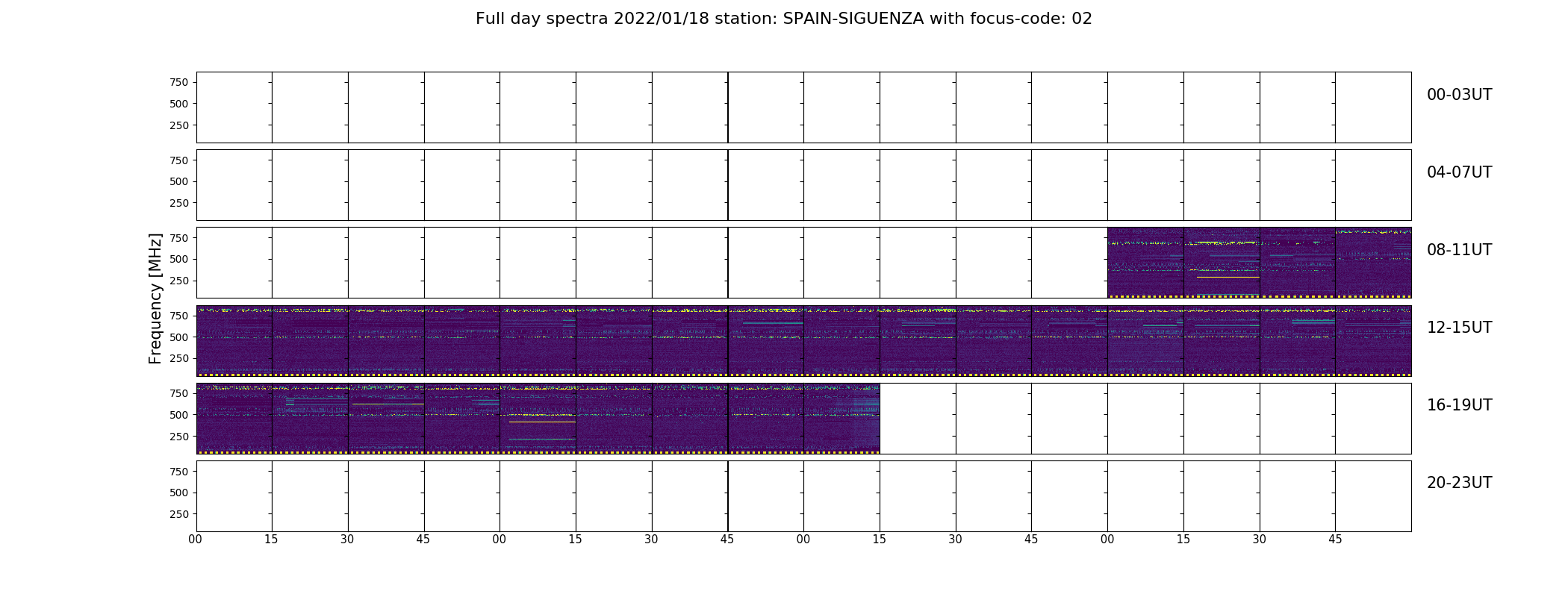Screen dimensions: 1568x597
Task: Click the 750 tick of the 08-11UT row
Action: (x=178, y=238)
